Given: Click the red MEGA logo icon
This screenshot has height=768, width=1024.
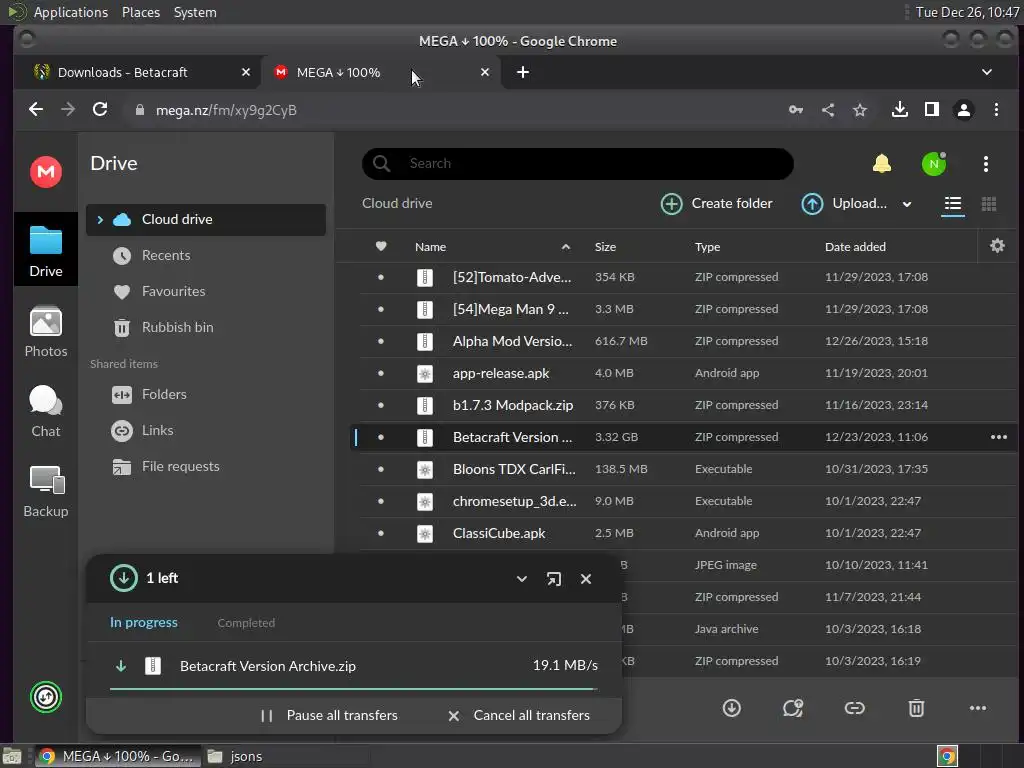Looking at the screenshot, I should point(46,172).
